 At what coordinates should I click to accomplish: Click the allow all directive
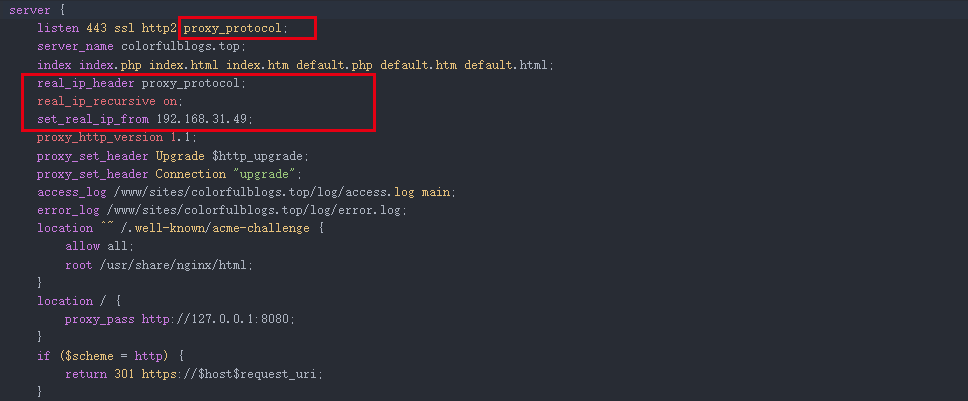pyautogui.click(x=99, y=246)
